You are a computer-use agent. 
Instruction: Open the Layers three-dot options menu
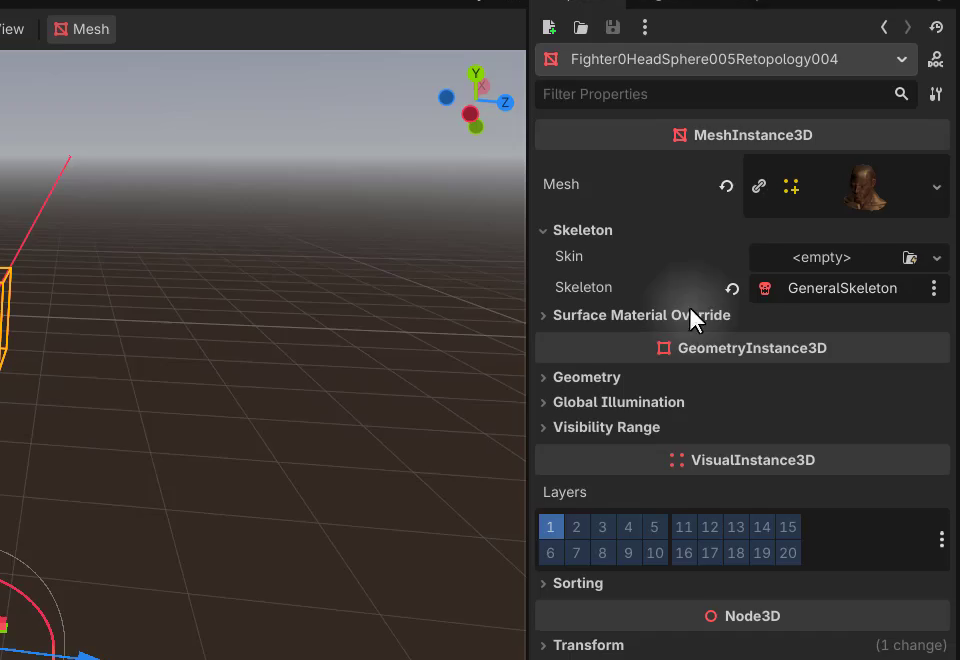[x=942, y=539]
